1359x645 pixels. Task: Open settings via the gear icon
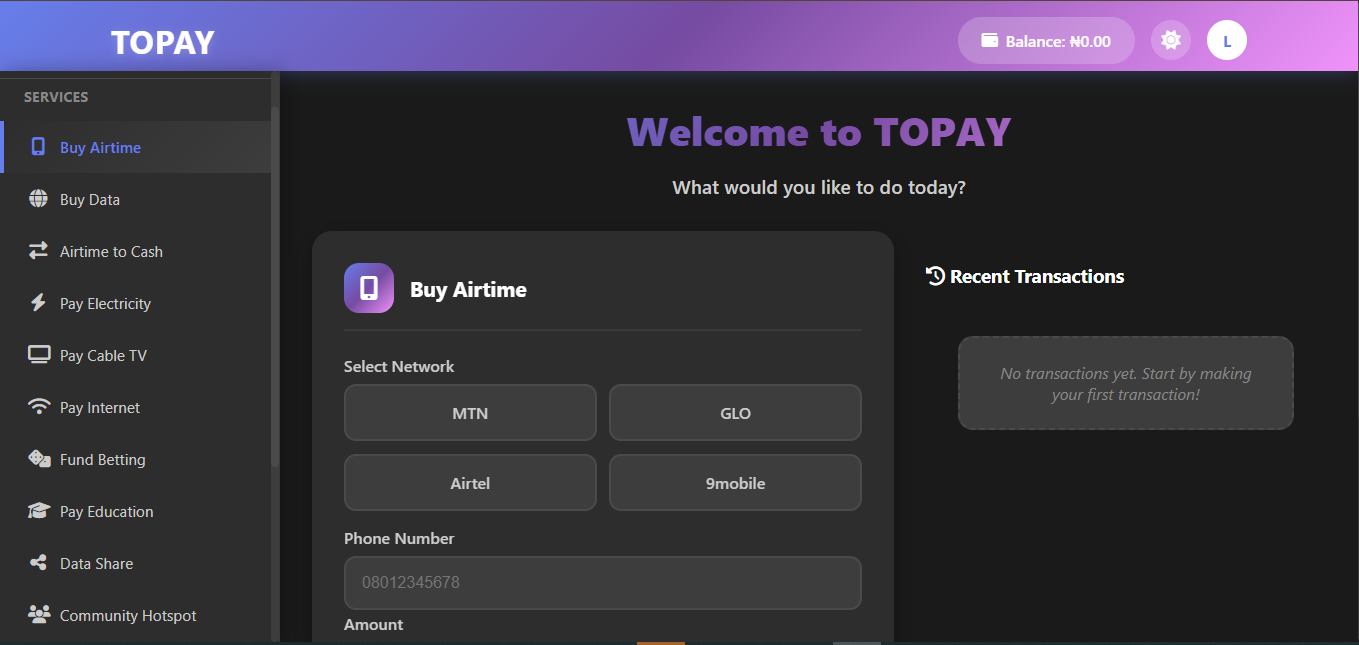[1171, 40]
